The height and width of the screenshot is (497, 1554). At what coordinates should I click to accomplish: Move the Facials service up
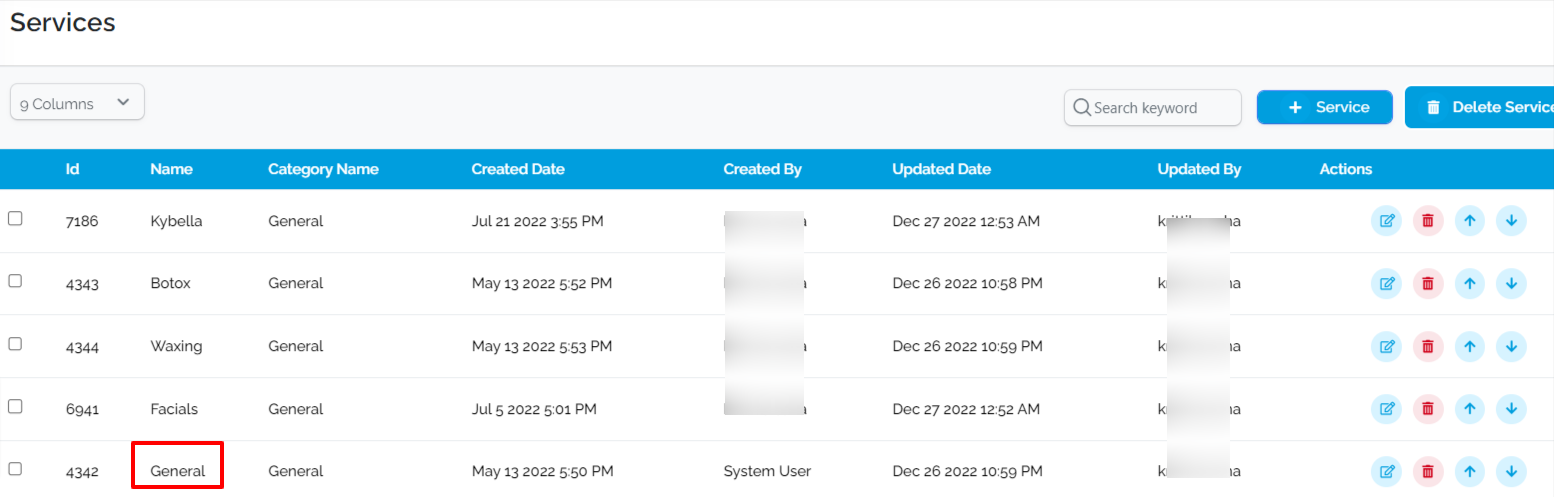pos(1469,409)
